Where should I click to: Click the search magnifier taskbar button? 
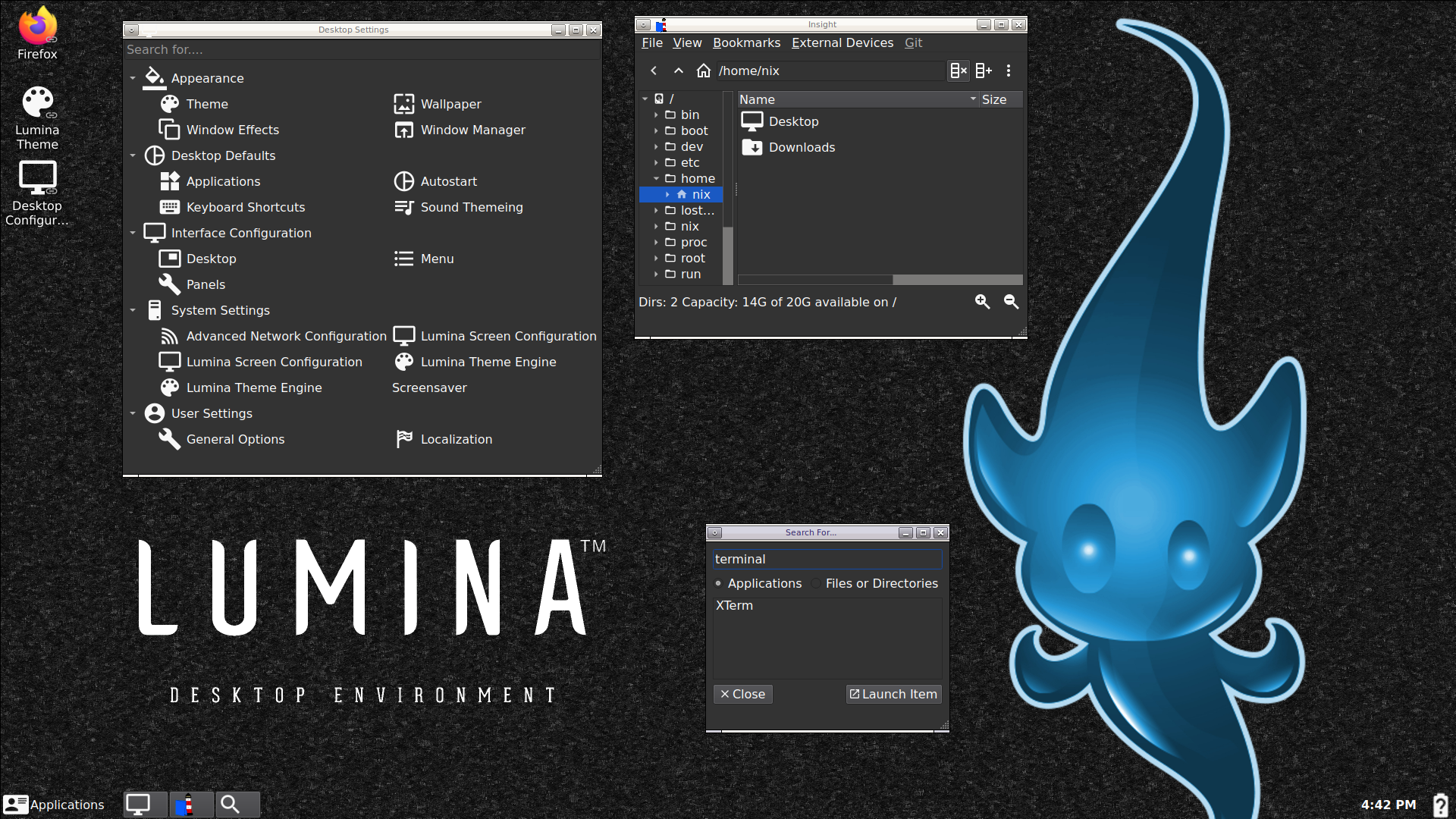click(237, 805)
